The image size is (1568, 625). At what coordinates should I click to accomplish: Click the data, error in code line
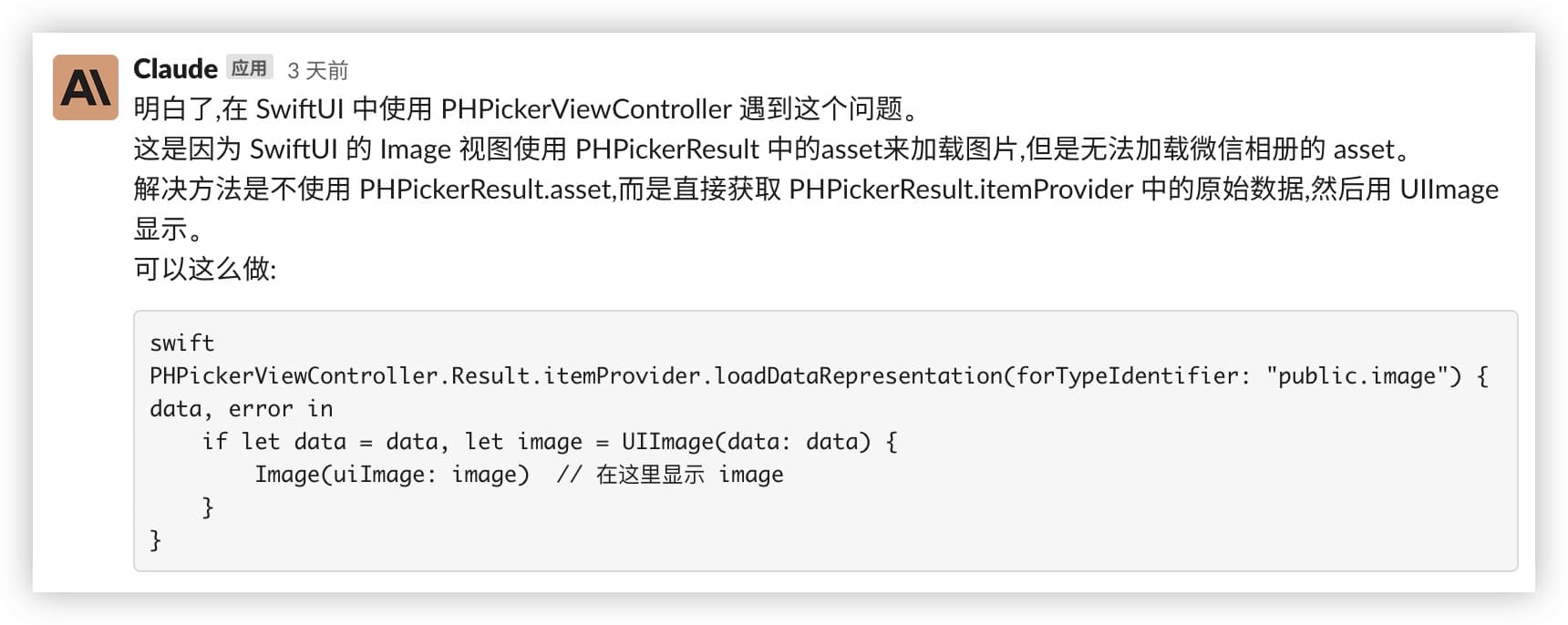tap(242, 409)
